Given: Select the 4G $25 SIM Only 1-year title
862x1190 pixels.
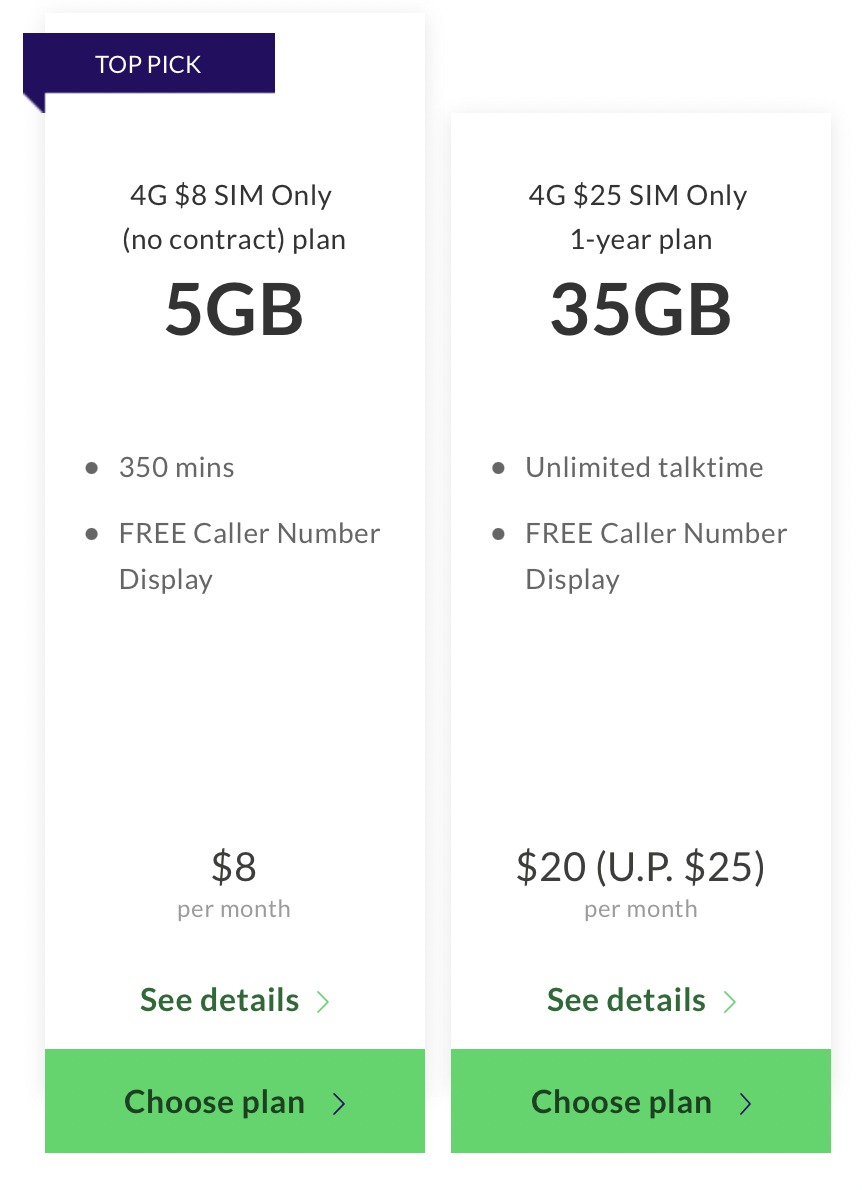Looking at the screenshot, I should 639,217.
